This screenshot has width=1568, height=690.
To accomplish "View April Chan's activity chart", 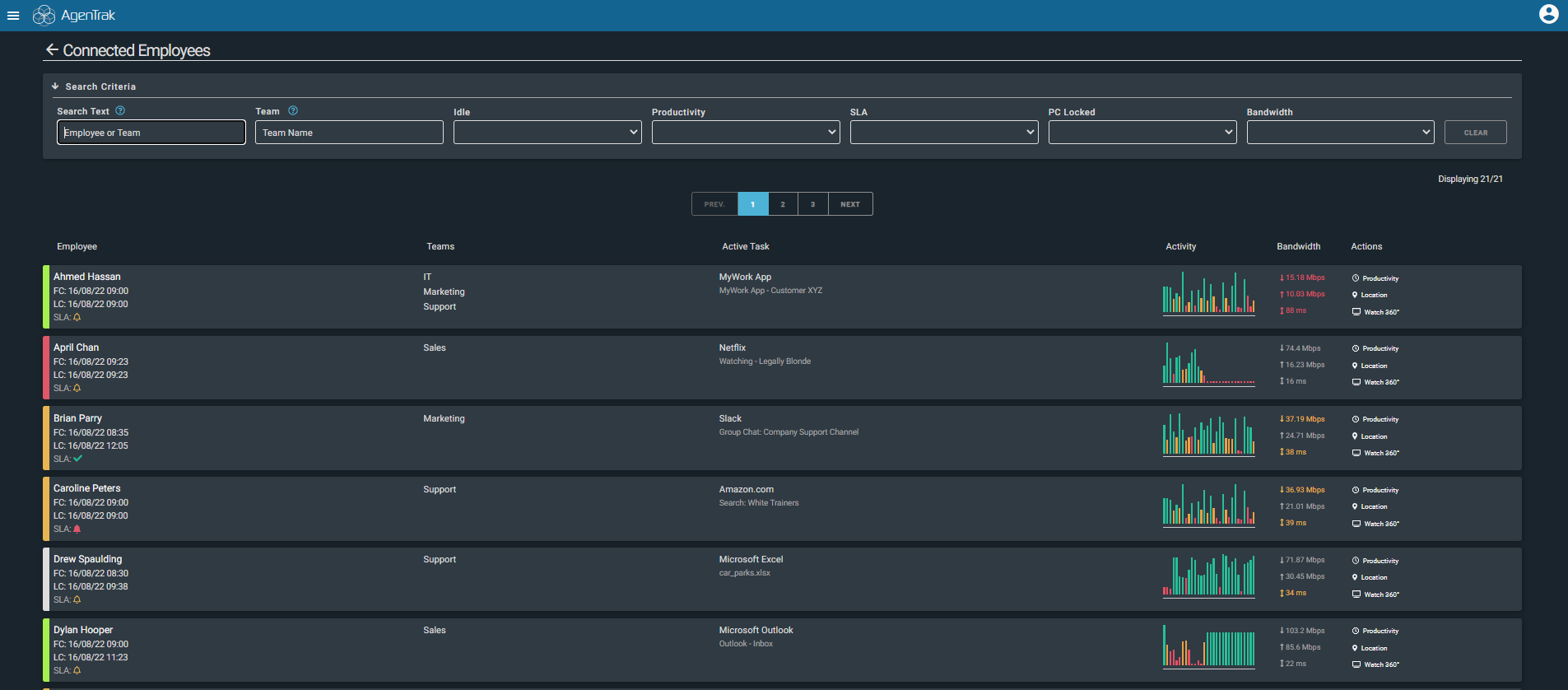I will point(1208,364).
